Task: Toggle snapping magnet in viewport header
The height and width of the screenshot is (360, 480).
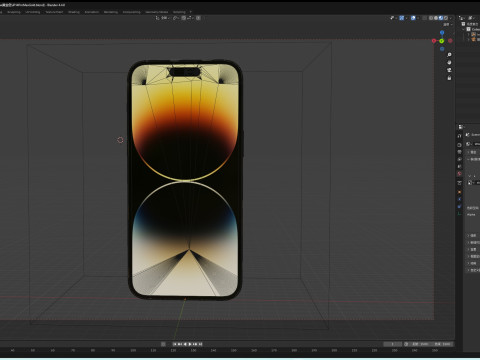Action: click(x=184, y=18)
